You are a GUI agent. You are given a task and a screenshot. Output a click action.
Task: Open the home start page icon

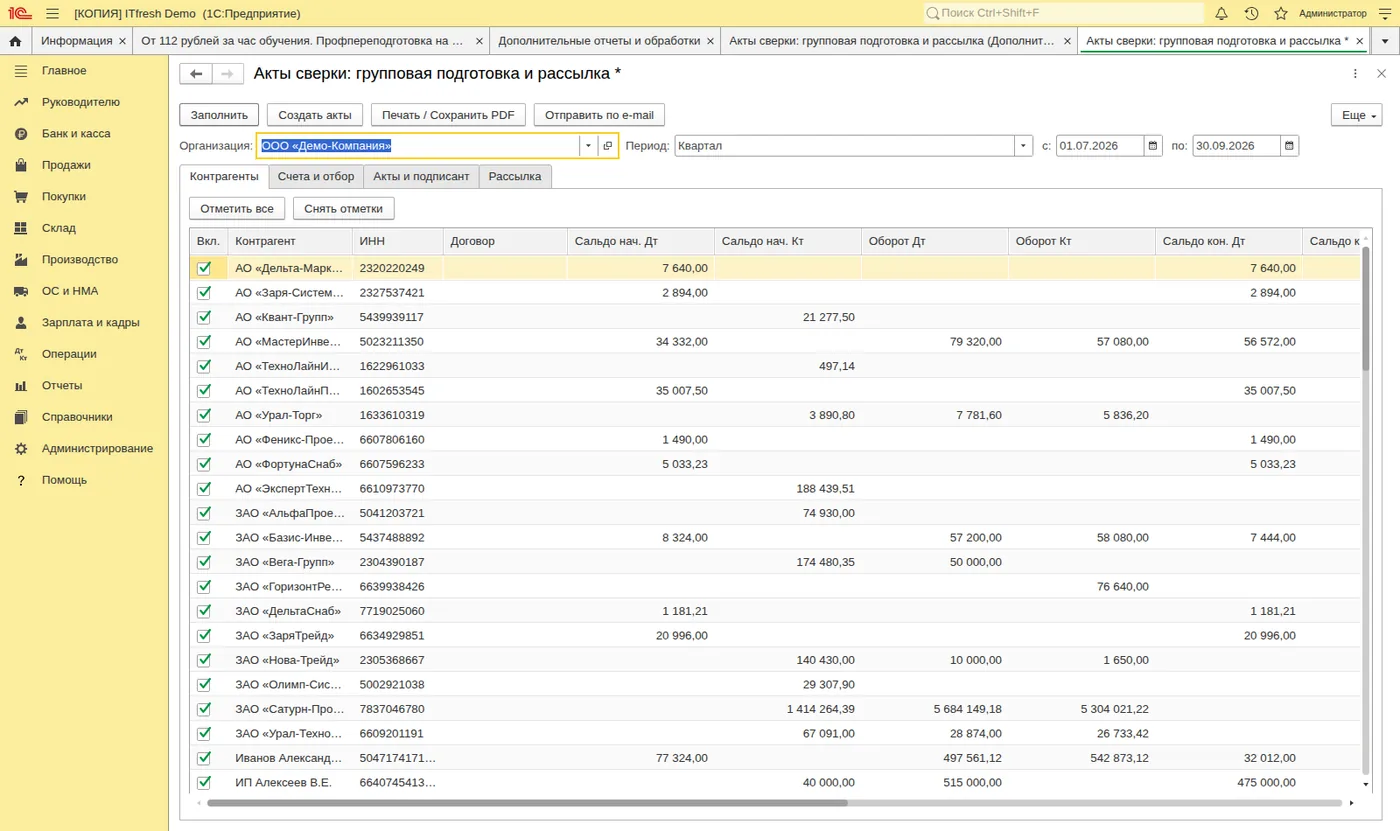point(15,41)
